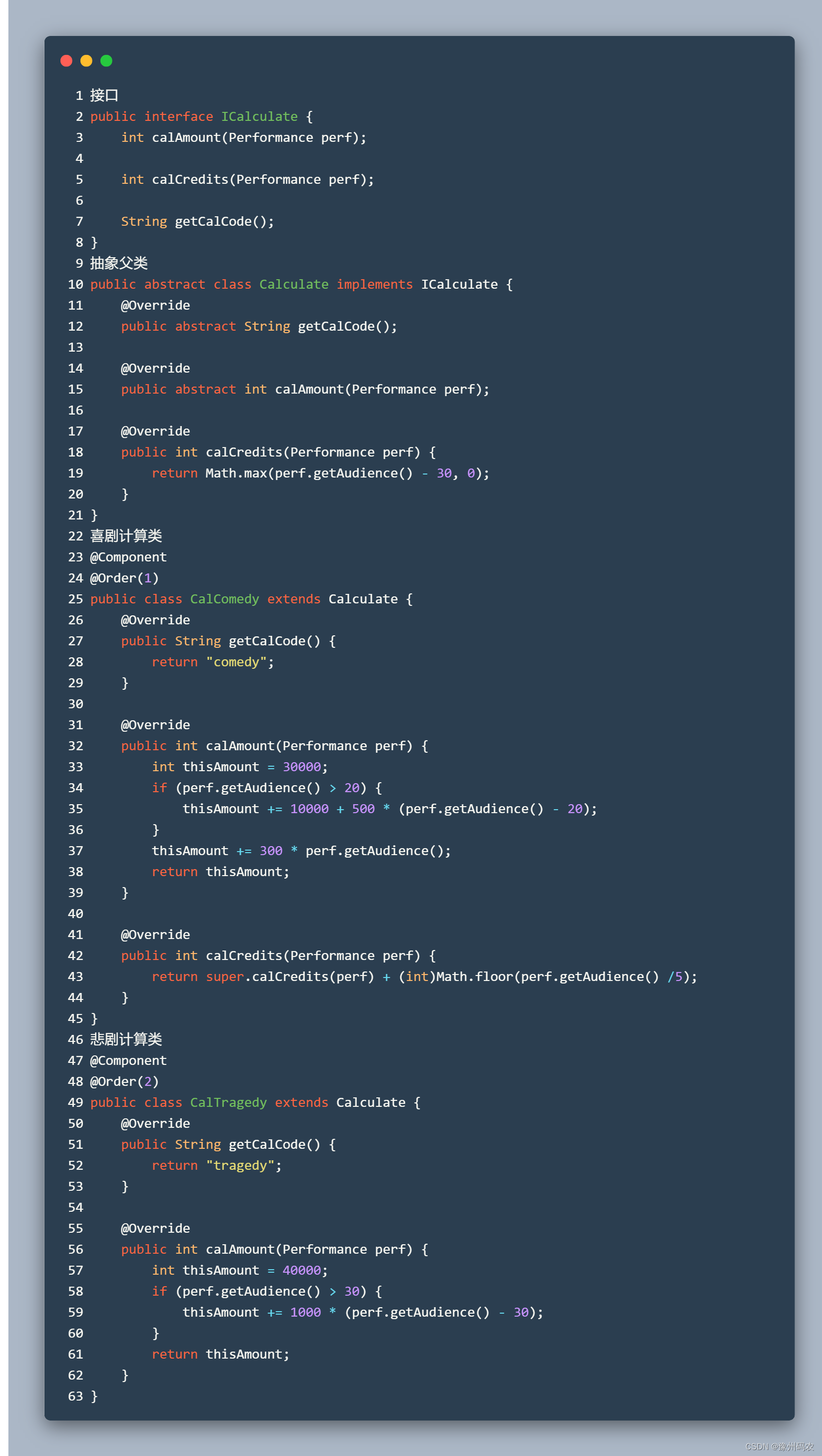Click '@Override' on line 55
This screenshot has width=822, height=1456.
point(155,1228)
